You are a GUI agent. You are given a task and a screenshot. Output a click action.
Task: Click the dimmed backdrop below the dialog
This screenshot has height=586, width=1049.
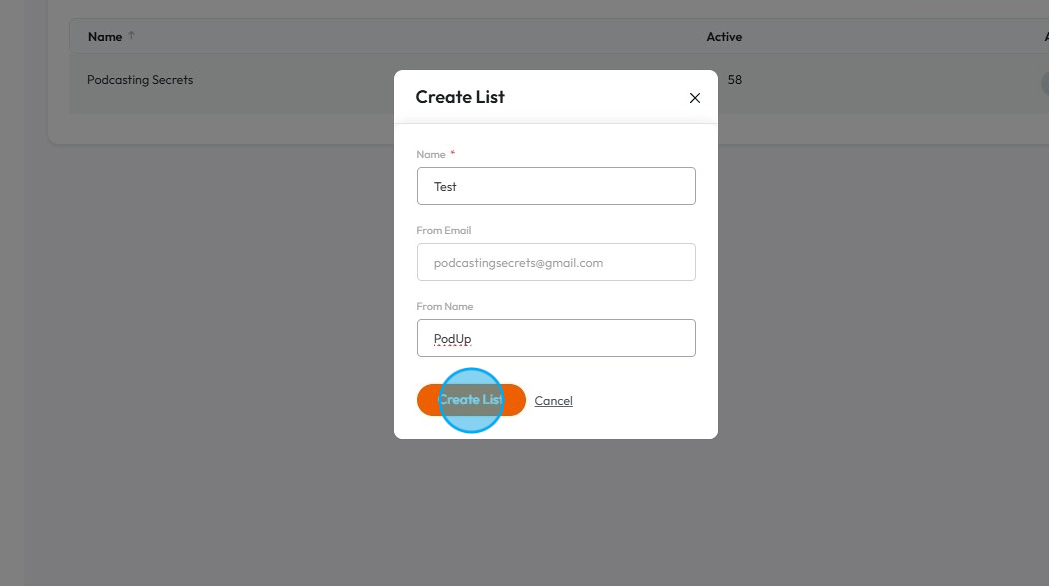click(x=555, y=510)
